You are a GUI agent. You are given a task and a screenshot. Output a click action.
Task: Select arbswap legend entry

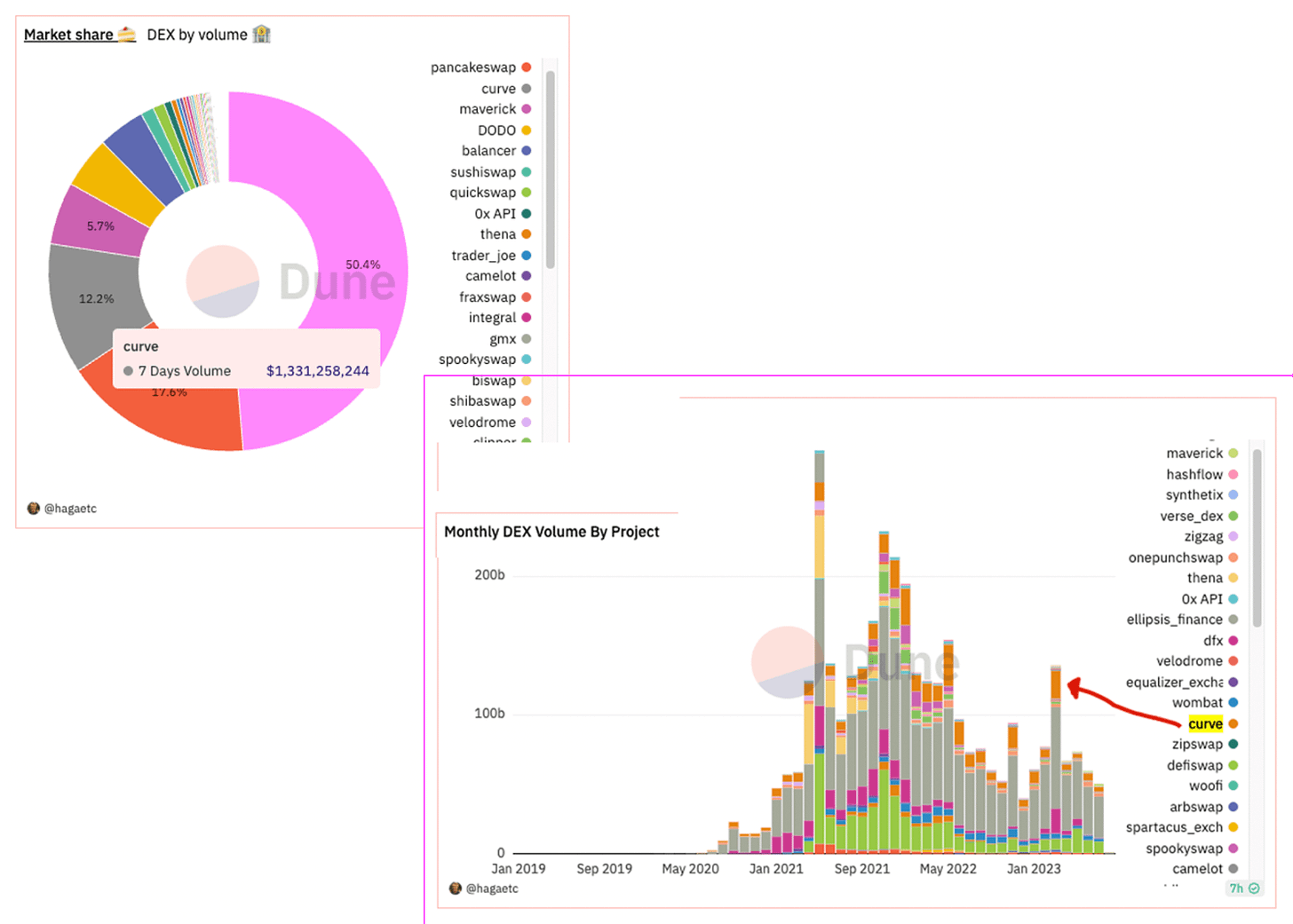pos(1204,807)
